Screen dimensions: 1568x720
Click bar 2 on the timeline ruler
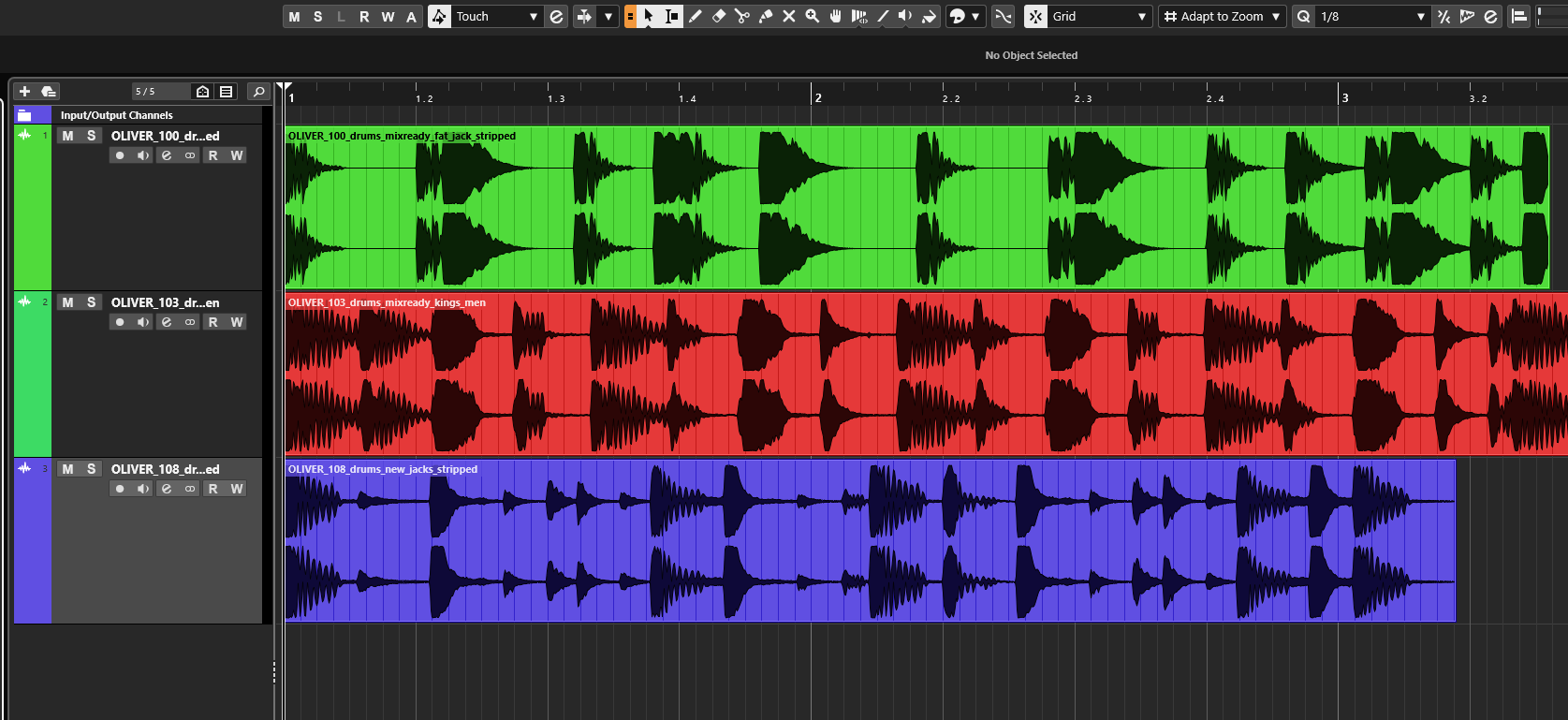pyautogui.click(x=817, y=96)
